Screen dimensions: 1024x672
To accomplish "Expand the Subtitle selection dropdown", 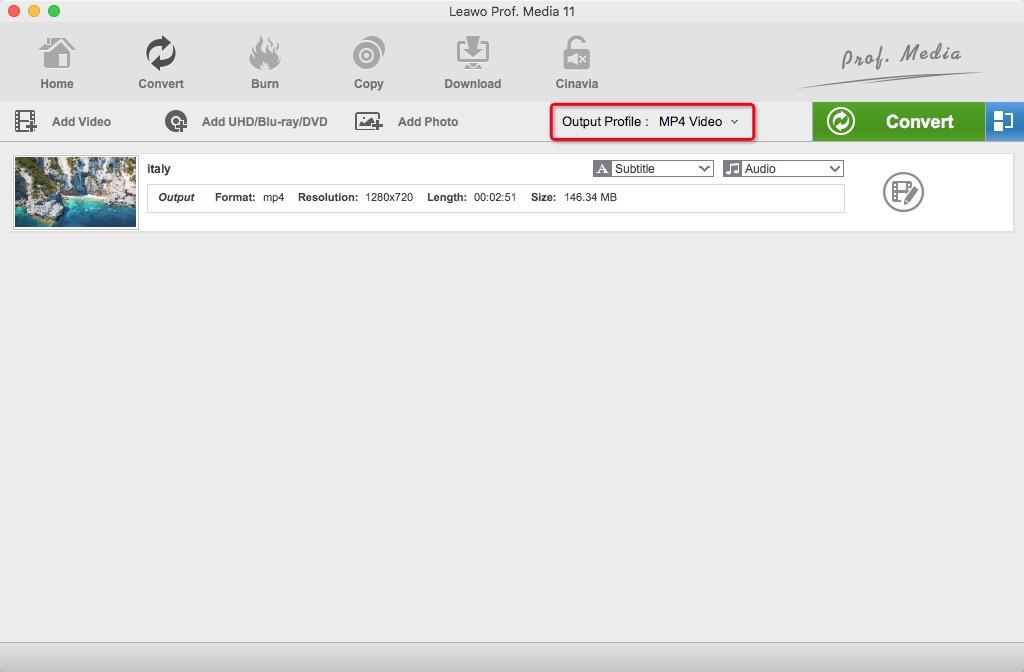I will click(651, 168).
